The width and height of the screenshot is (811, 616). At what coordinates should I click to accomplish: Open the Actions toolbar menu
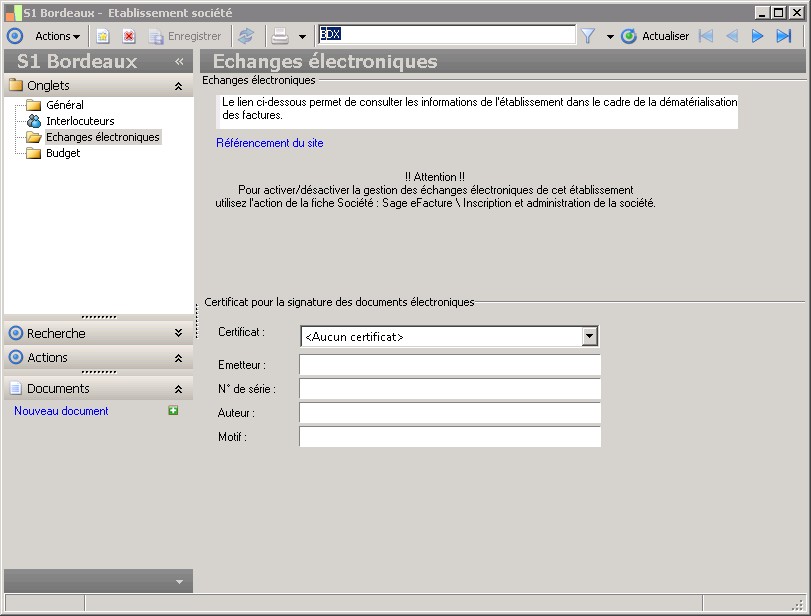[x=57, y=36]
